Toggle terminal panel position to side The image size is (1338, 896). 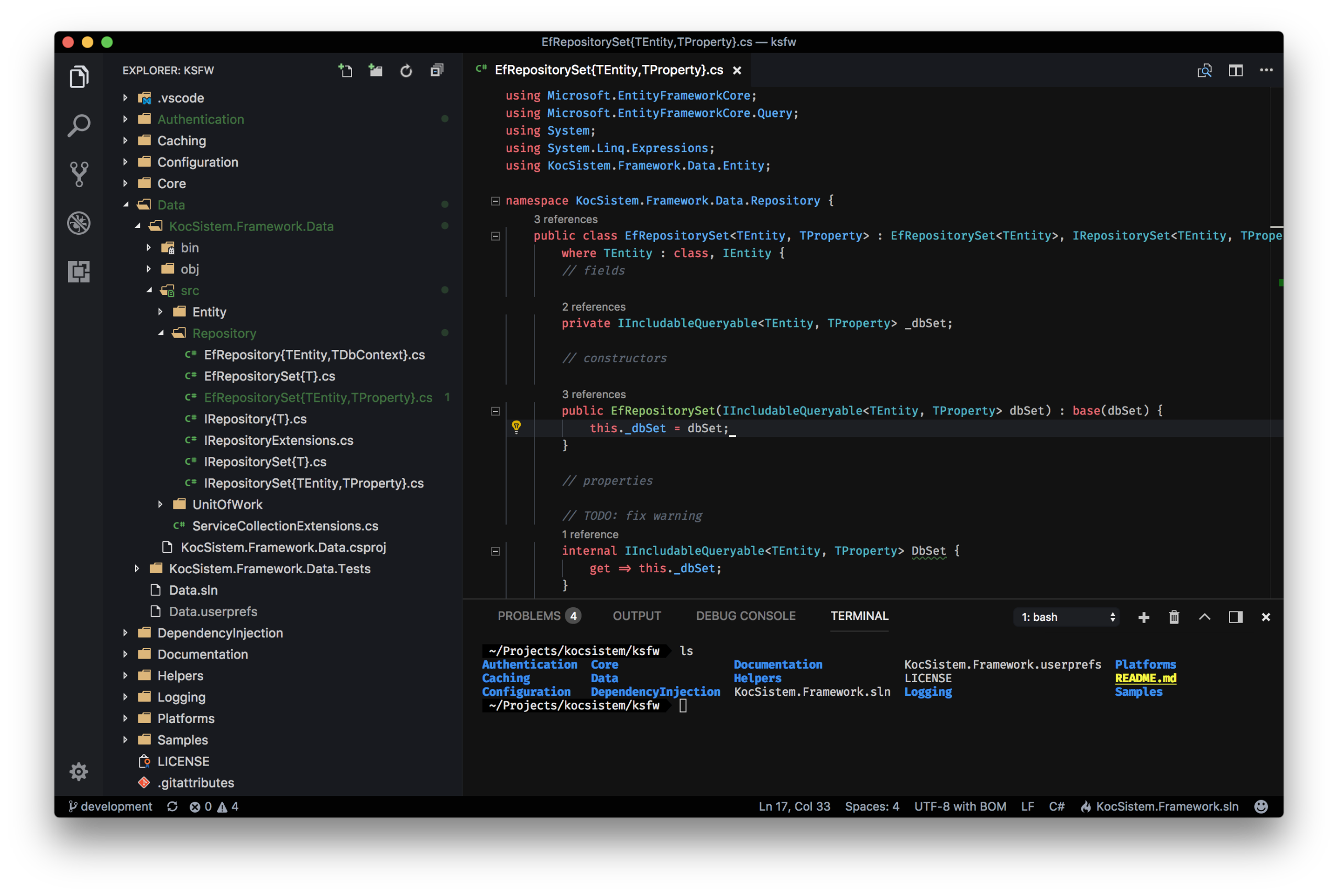1235,617
